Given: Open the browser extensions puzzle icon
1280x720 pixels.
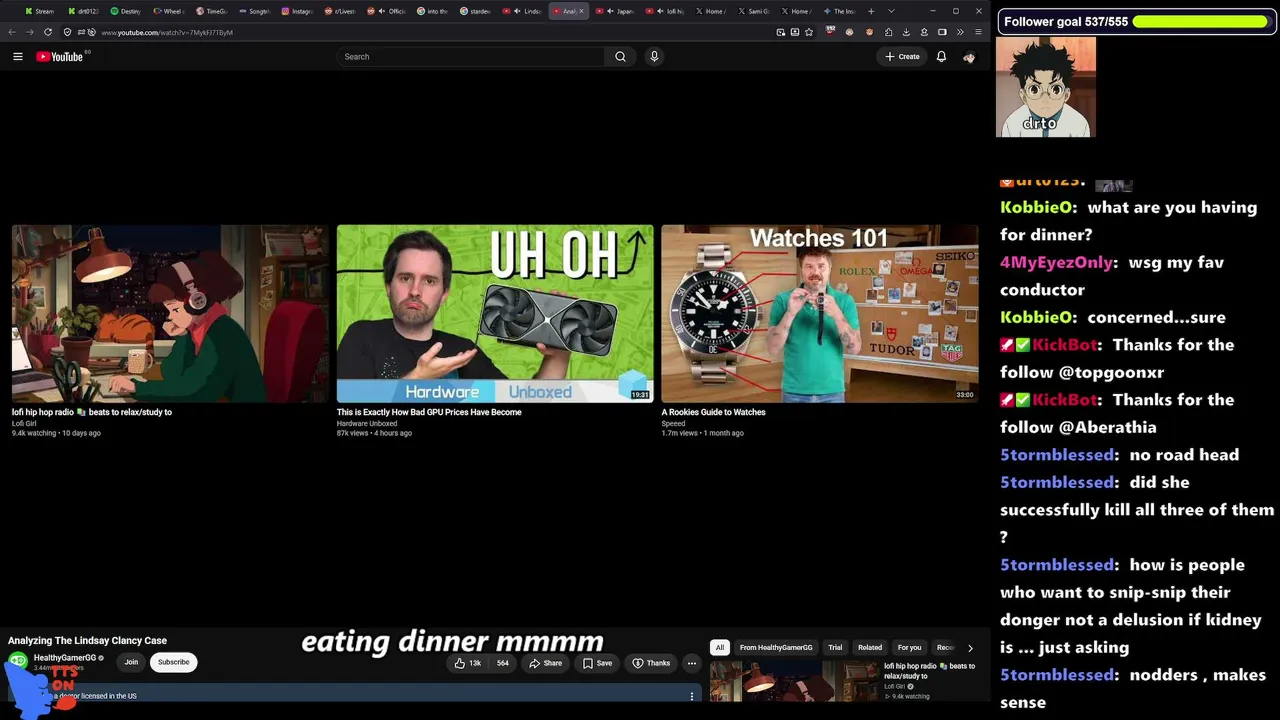Looking at the screenshot, I should tap(888, 32).
